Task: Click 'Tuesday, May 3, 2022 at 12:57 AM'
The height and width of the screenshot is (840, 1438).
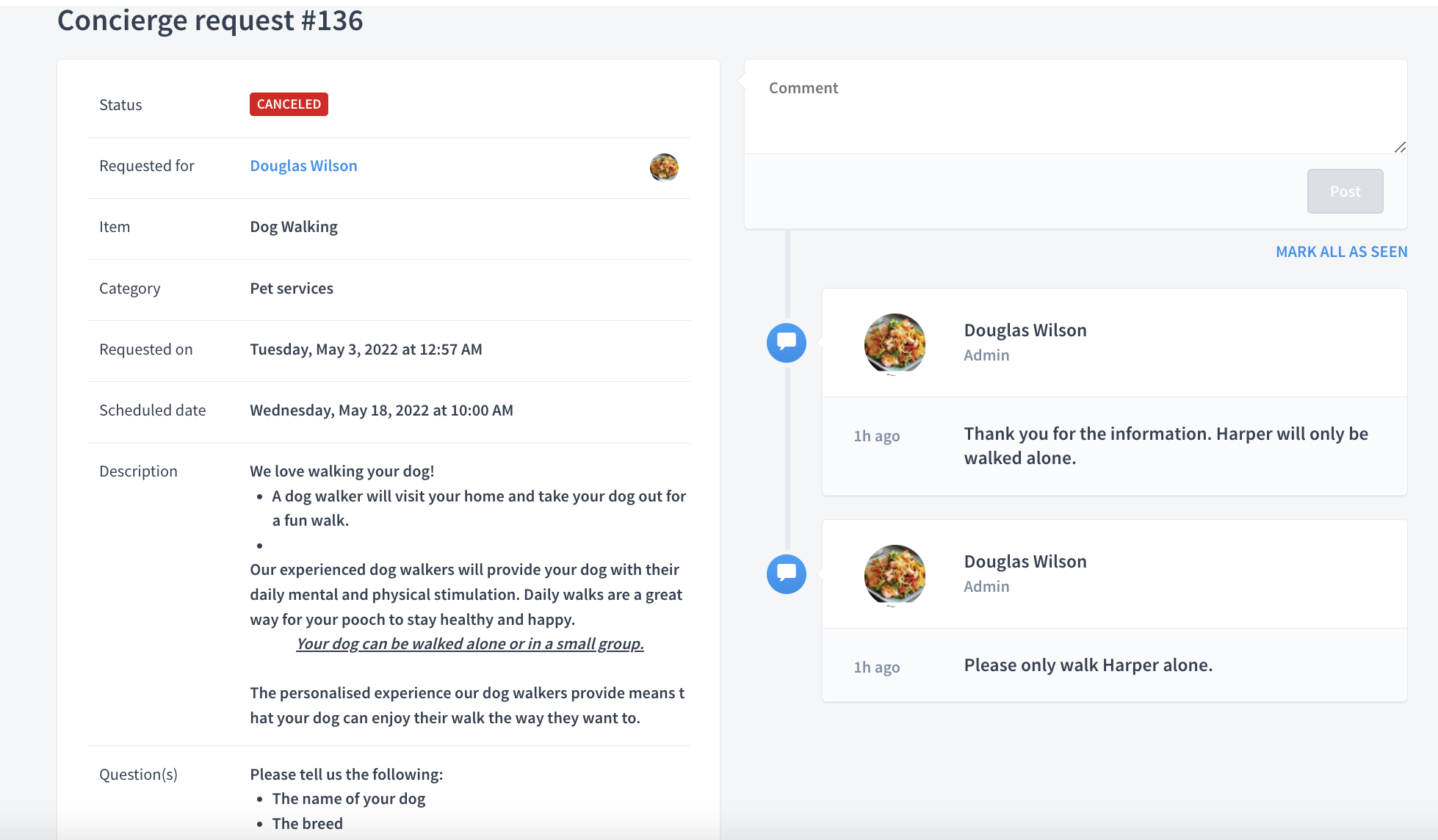Action: (366, 350)
